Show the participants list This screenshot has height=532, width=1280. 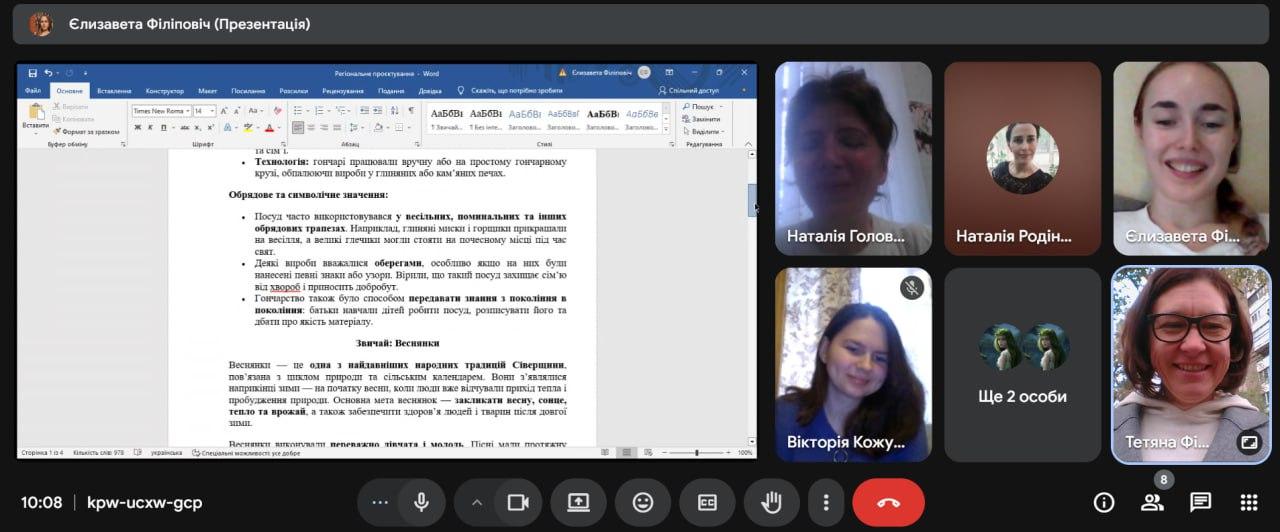click(x=1152, y=502)
